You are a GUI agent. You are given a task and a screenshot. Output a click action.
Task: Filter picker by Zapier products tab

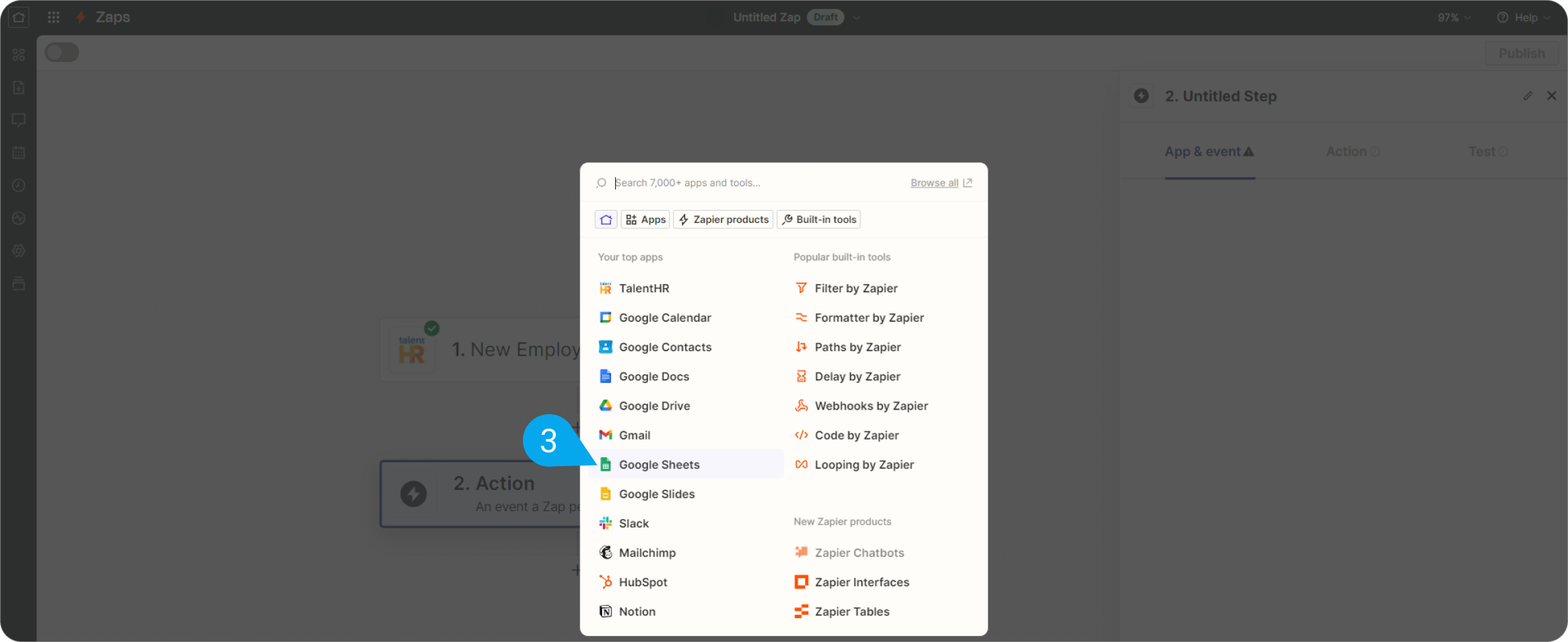(x=723, y=219)
